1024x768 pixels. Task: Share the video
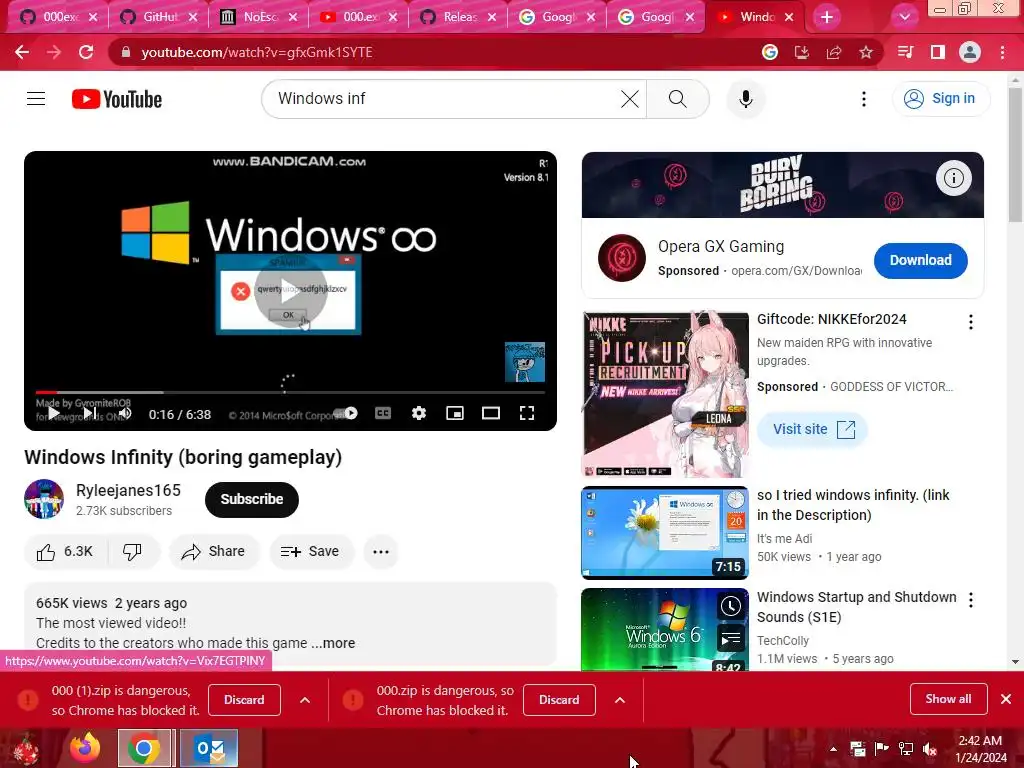click(x=214, y=552)
